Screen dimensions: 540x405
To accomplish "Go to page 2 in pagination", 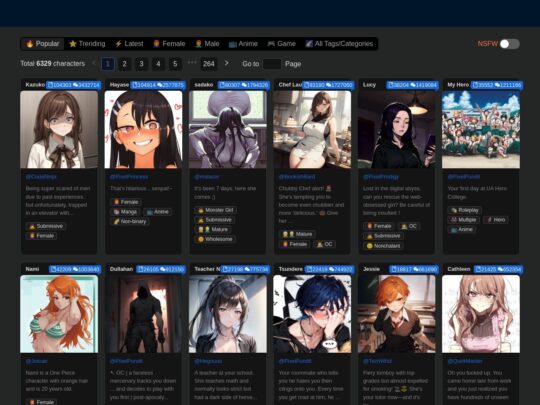I will [124, 64].
